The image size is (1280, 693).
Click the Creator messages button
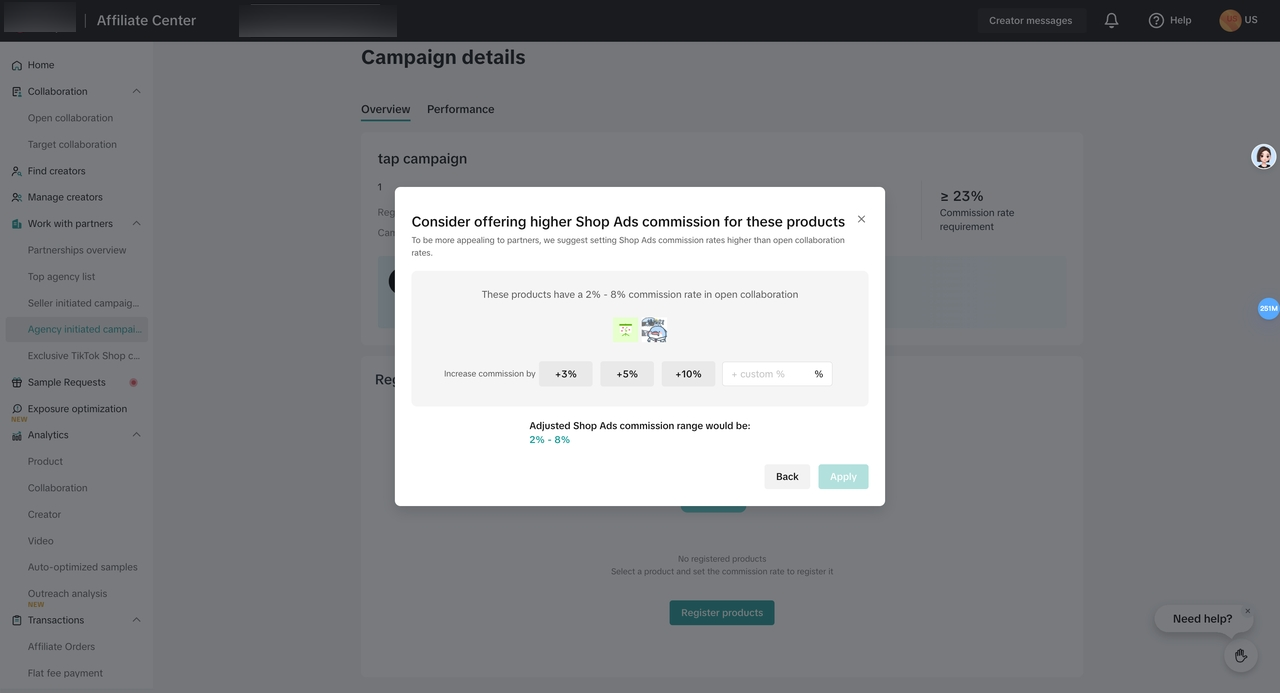(1030, 20)
